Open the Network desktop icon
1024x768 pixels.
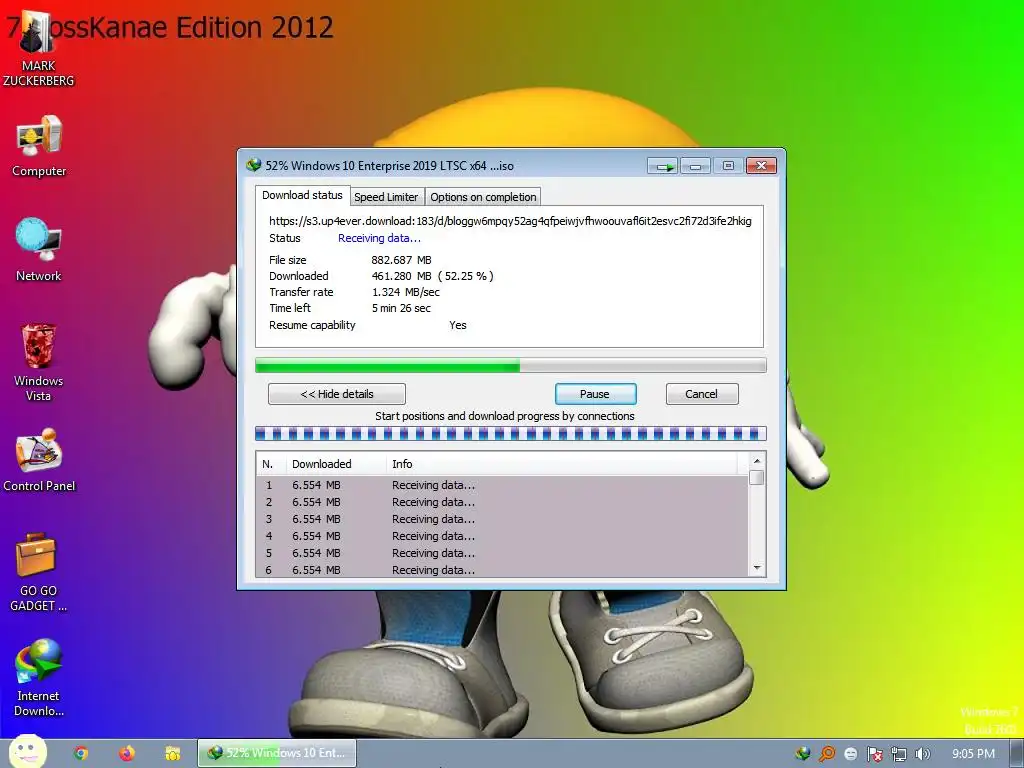click(x=39, y=250)
